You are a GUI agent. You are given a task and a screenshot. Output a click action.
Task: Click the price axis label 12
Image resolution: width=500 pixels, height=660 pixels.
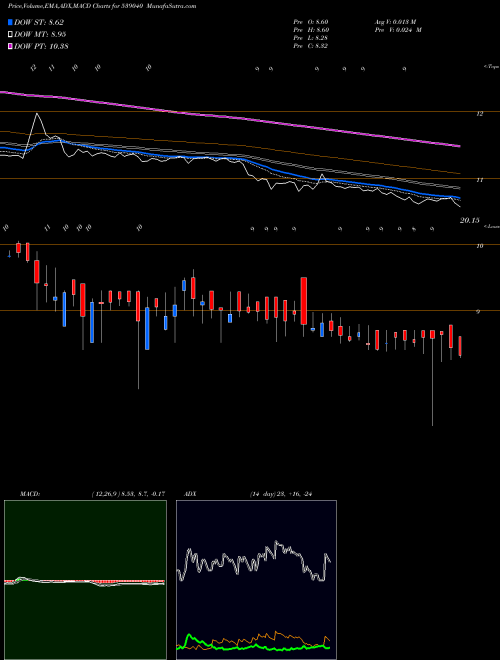(479, 114)
